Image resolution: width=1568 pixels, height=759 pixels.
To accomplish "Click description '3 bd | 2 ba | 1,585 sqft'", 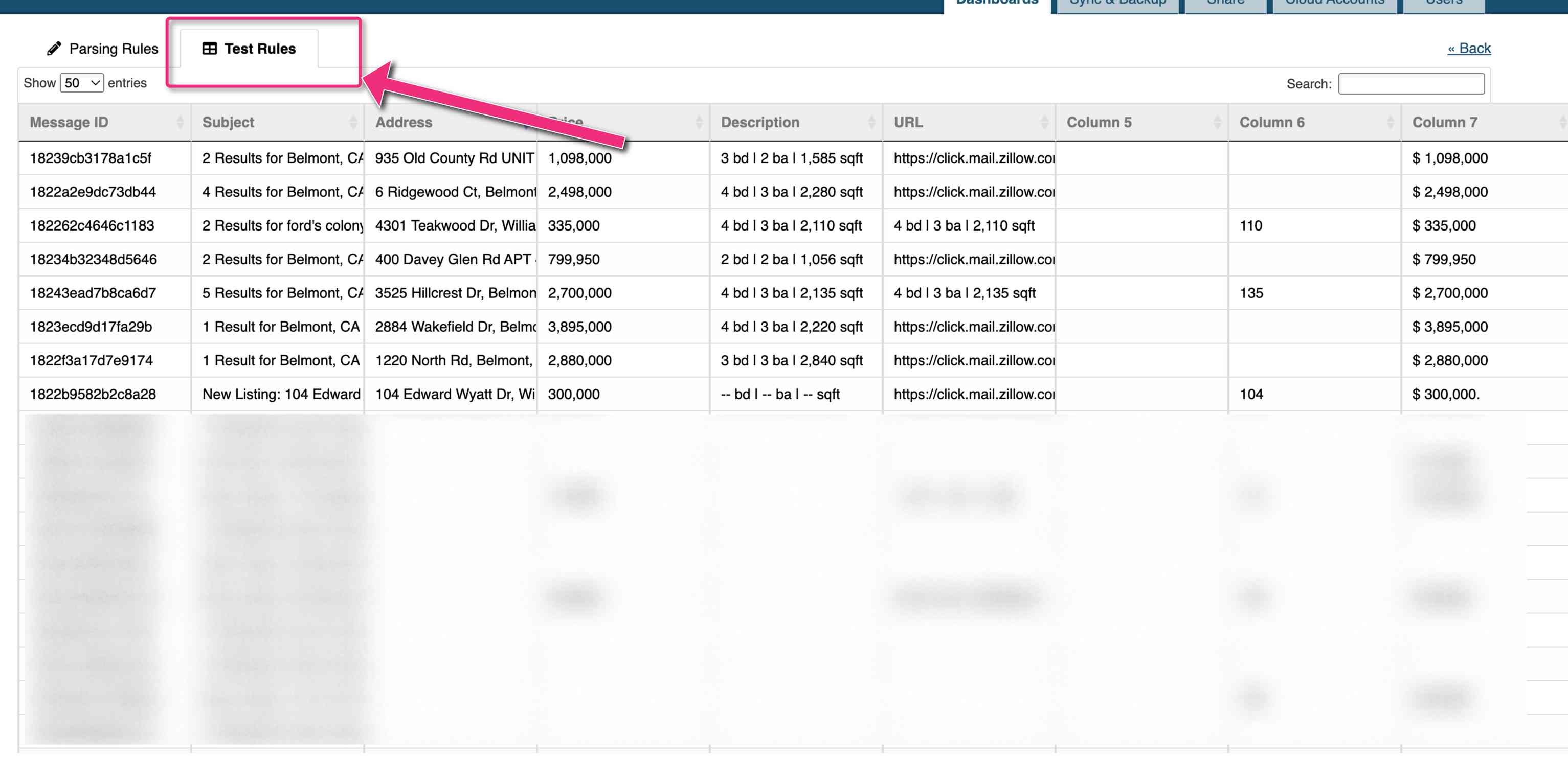I will [791, 158].
